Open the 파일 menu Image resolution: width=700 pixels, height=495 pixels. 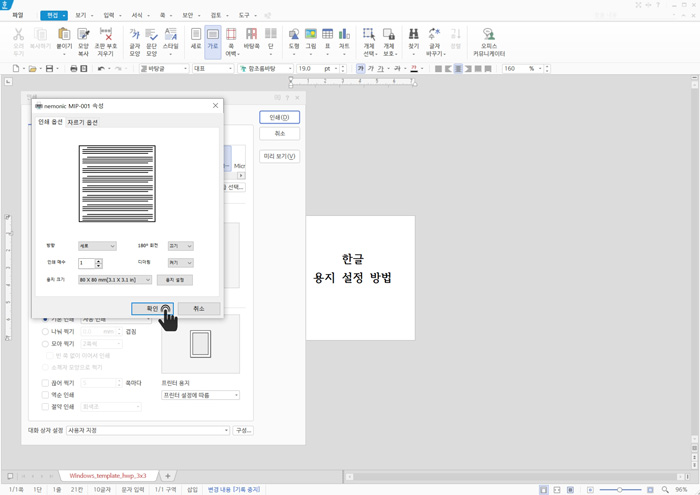(17, 15)
